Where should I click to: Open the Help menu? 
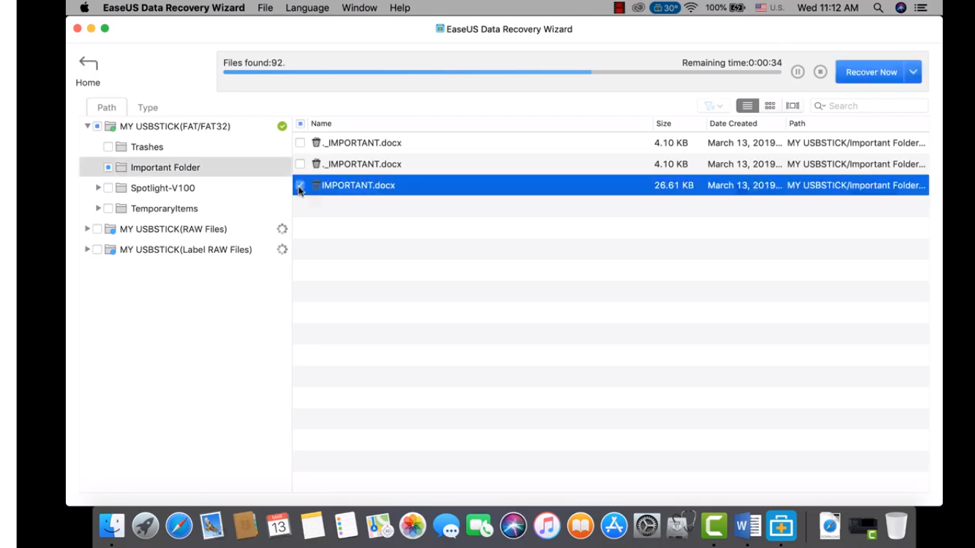(400, 8)
